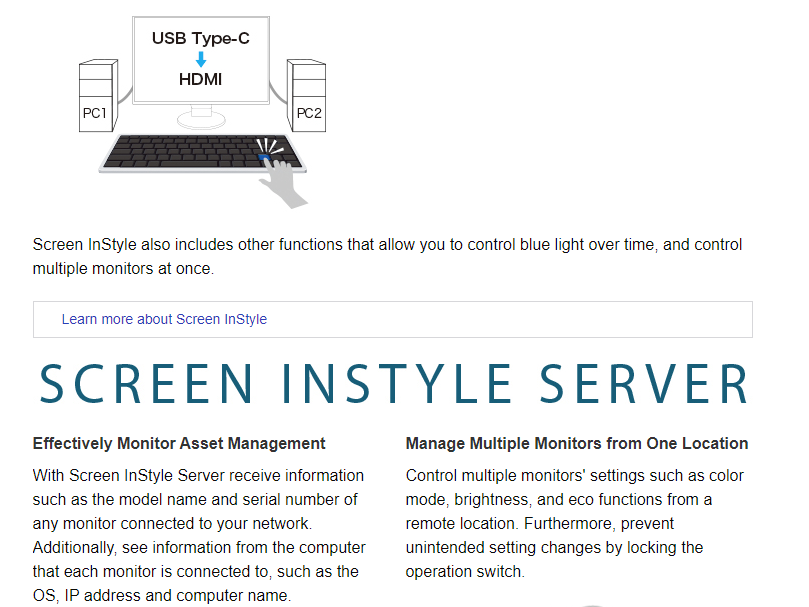
Task: Click the monitor showing USB Type-C to HDMI
Action: 201,72
